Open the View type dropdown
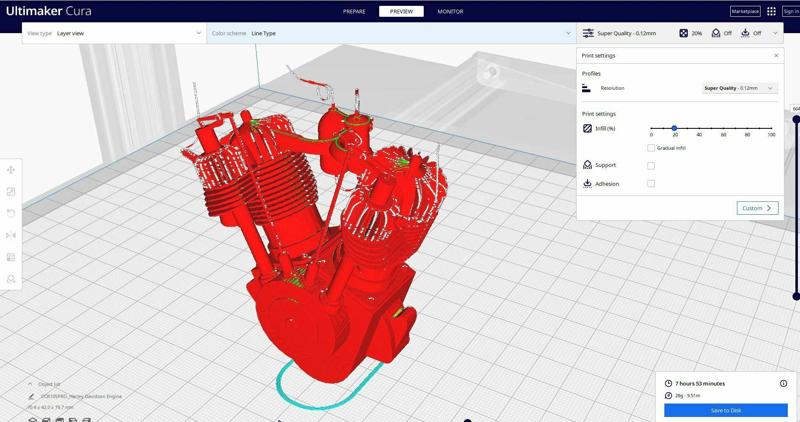The height and width of the screenshot is (422, 800). click(113, 33)
